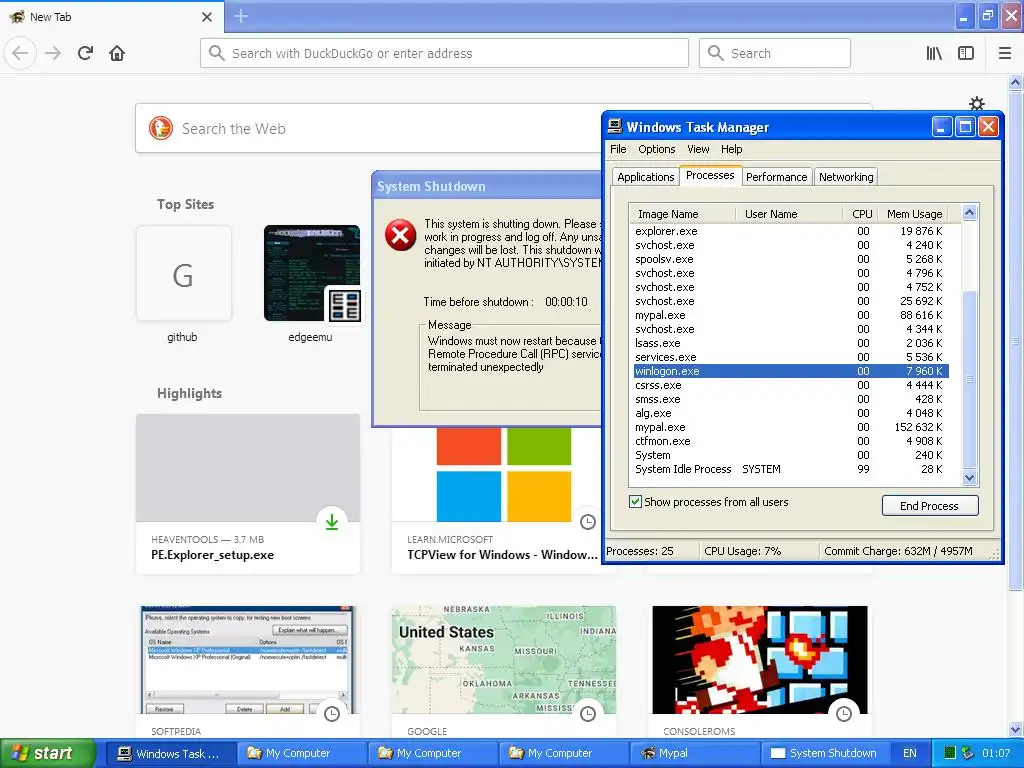This screenshot has height=768, width=1024.
Task: Open the Windows start menu
Action: click(x=48, y=753)
